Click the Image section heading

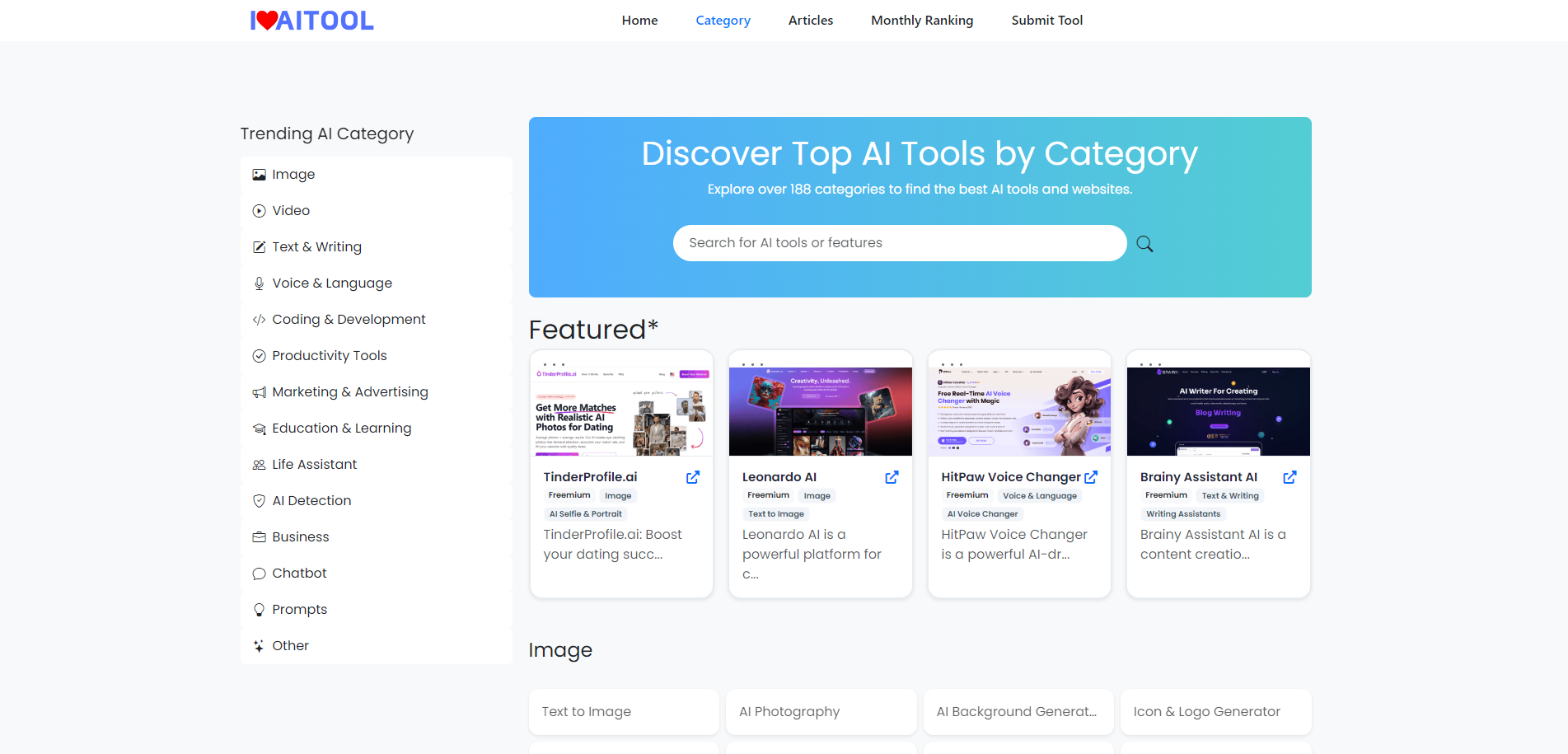[x=560, y=650]
